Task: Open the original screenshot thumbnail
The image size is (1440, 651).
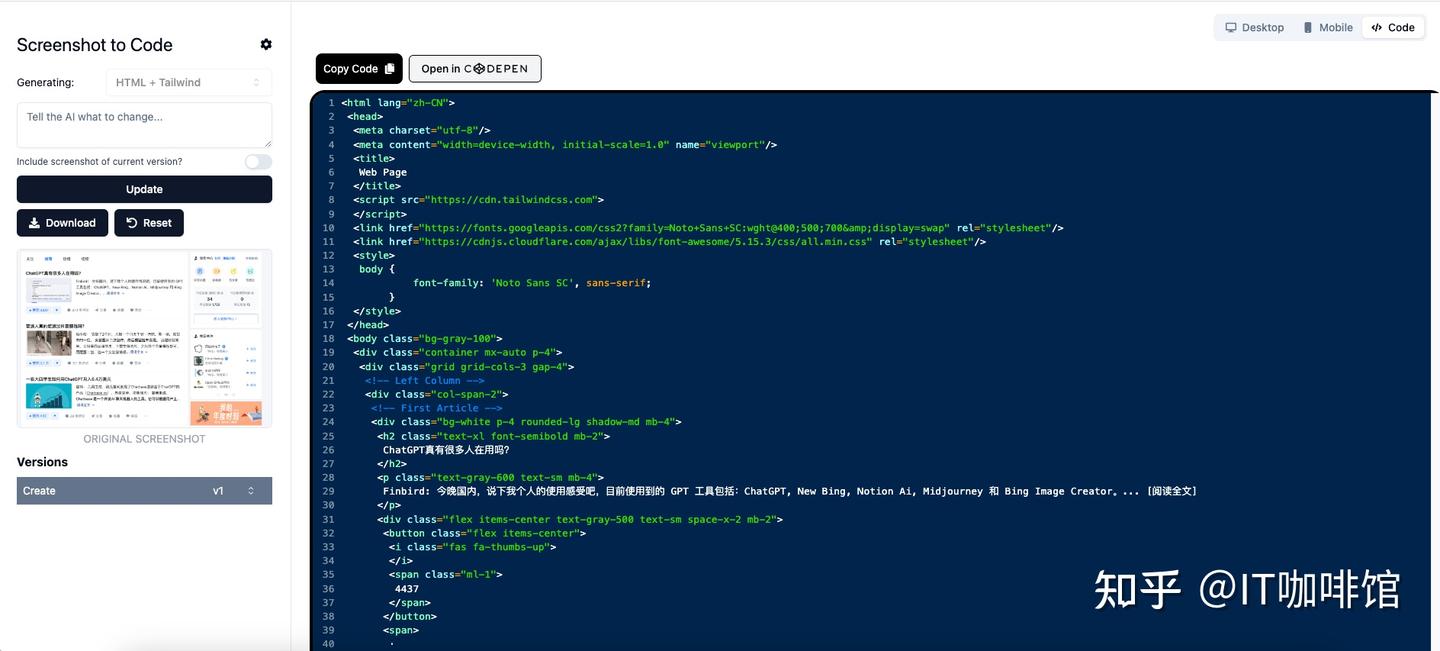Action: pos(143,337)
